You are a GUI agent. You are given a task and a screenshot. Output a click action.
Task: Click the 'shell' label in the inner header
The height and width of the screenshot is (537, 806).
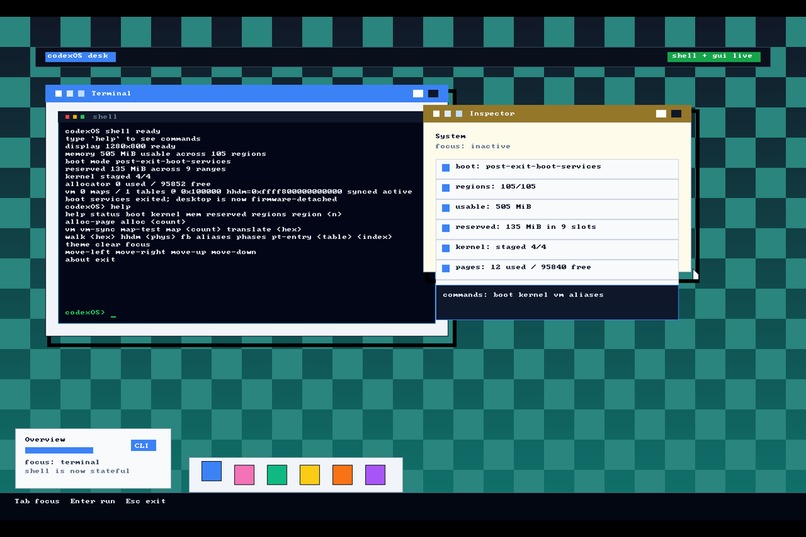click(x=105, y=117)
